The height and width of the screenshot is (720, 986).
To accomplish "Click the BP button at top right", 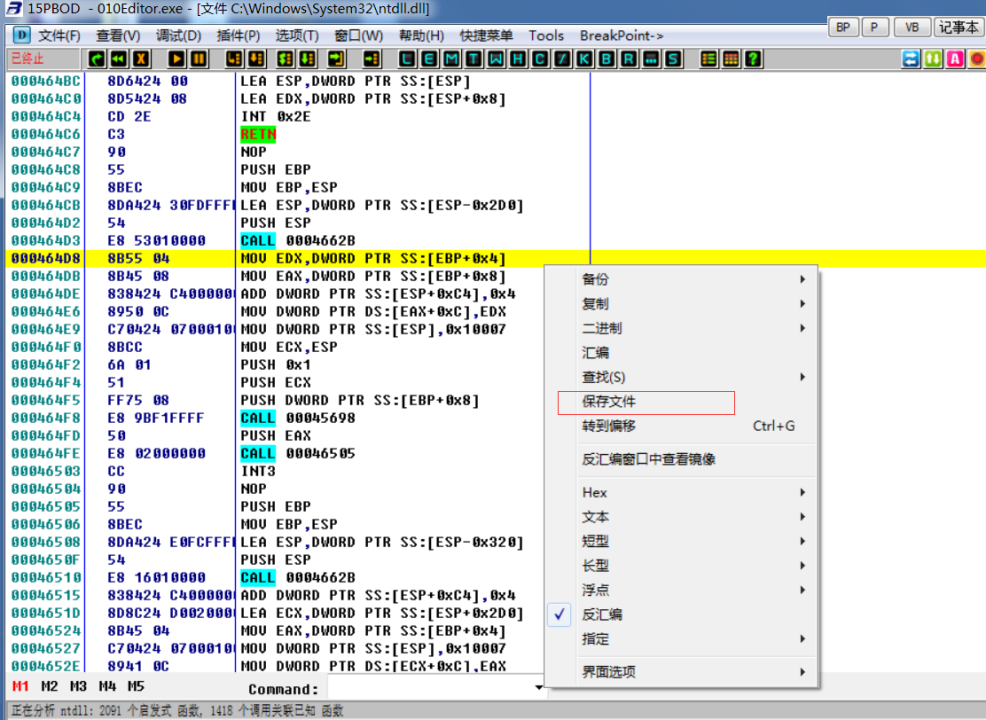I will [843, 27].
